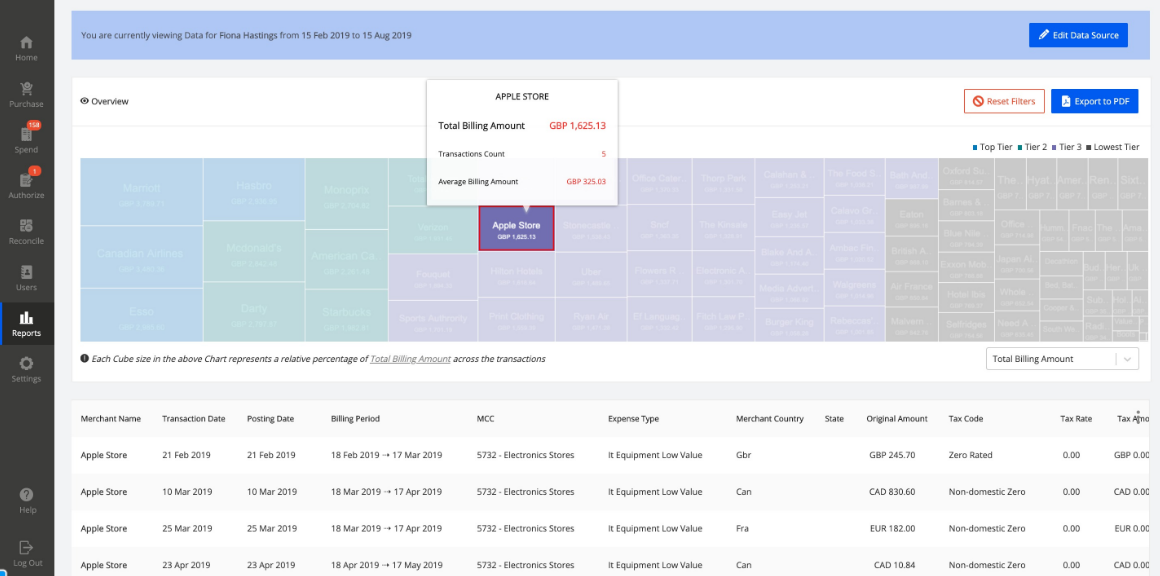Select the Print Clothing treemap tile
1160x576 pixels.
(x=516, y=320)
